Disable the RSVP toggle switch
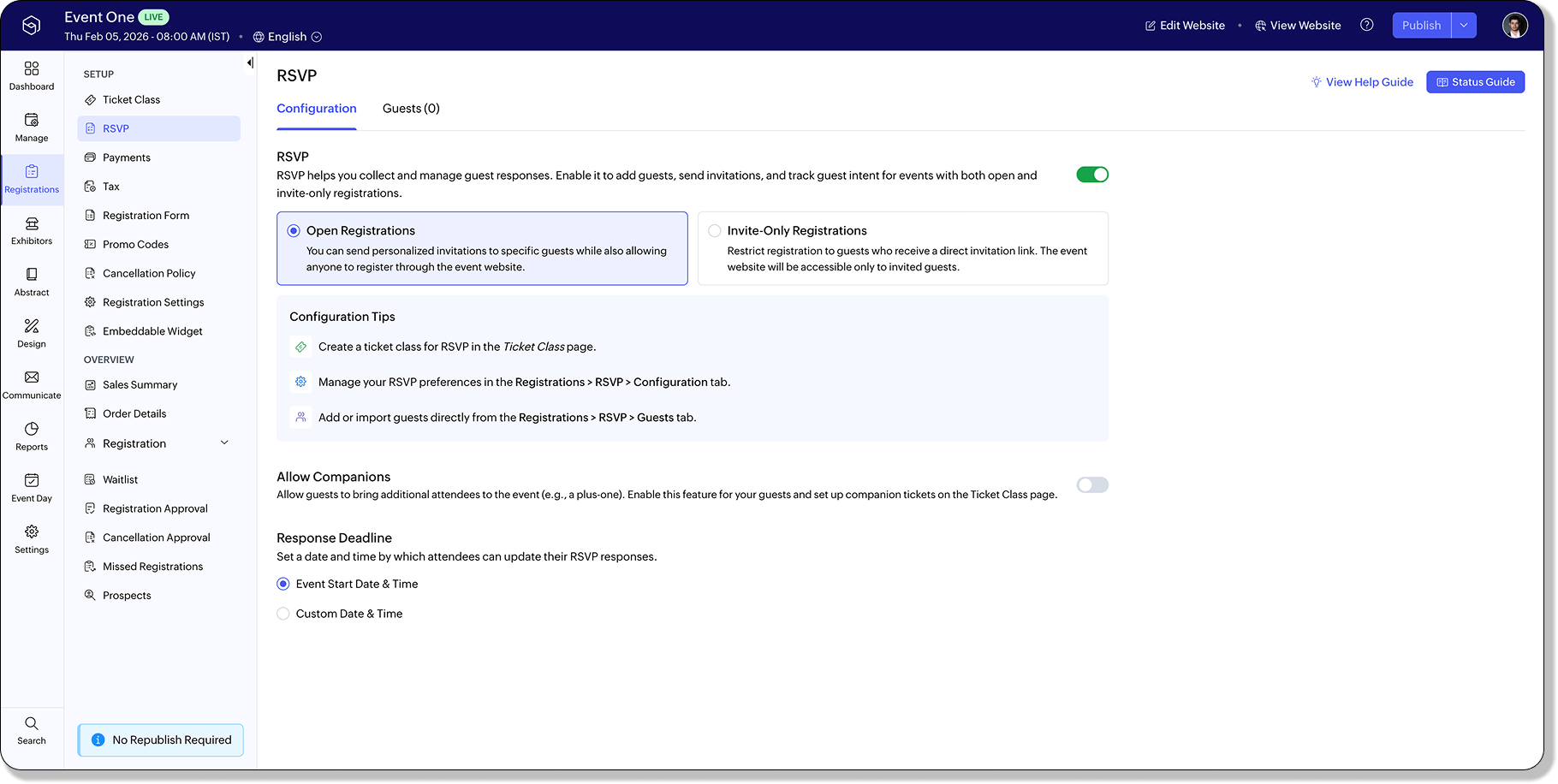The height and width of the screenshot is (784, 1558). click(x=1092, y=175)
